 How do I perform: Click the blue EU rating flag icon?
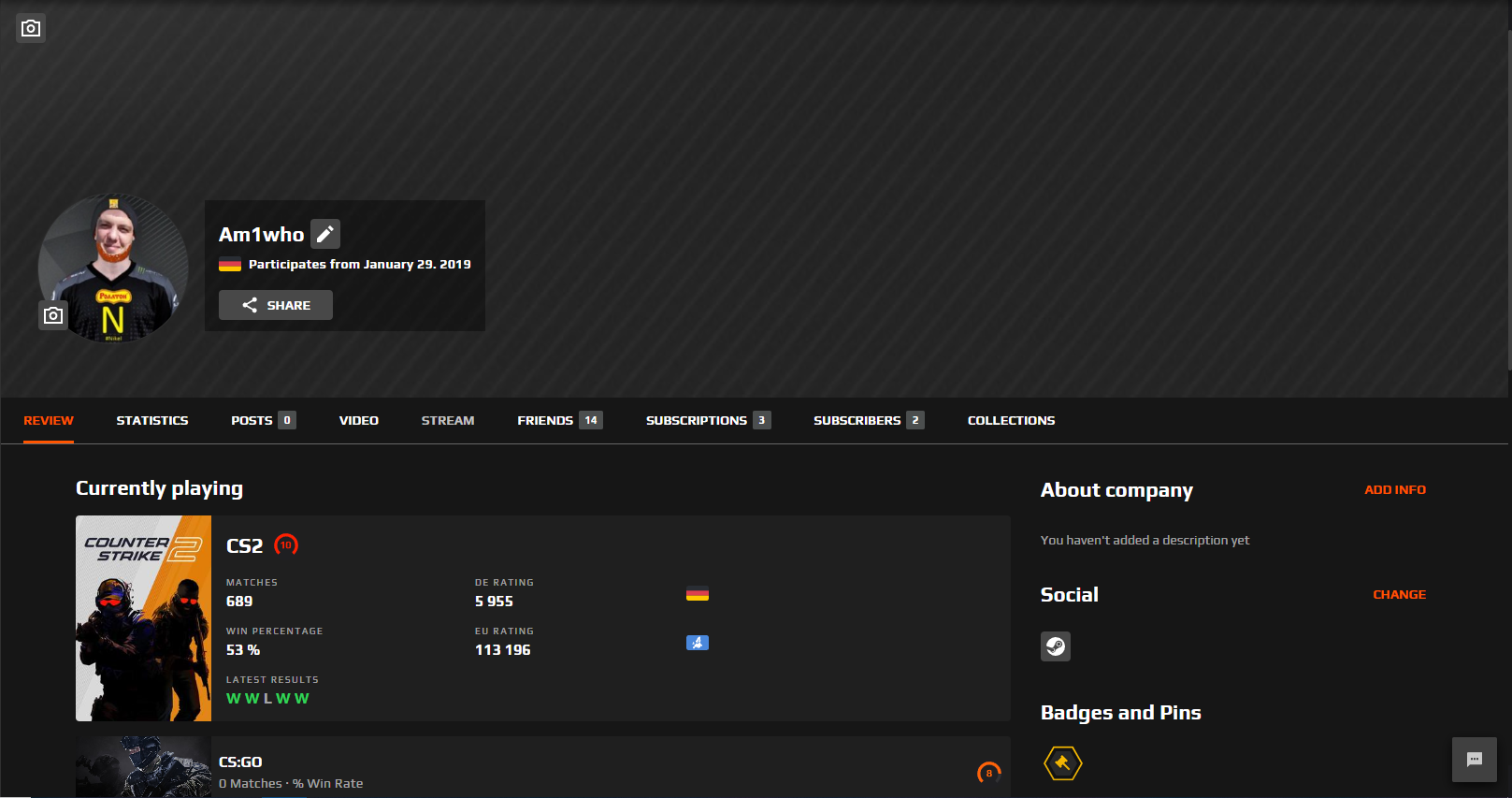[x=698, y=643]
